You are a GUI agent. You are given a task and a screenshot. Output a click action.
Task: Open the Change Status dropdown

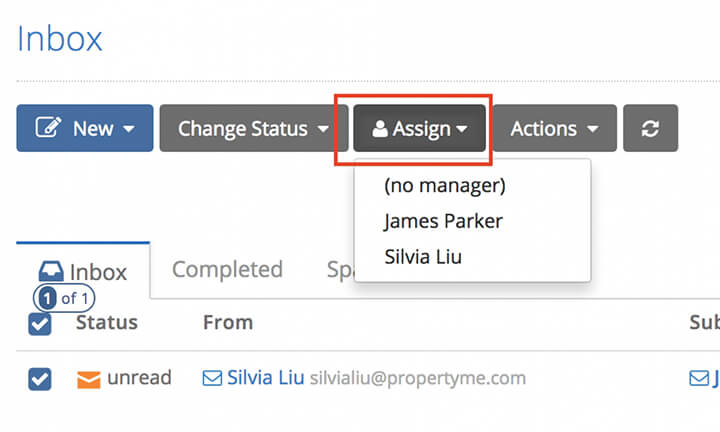coord(254,128)
